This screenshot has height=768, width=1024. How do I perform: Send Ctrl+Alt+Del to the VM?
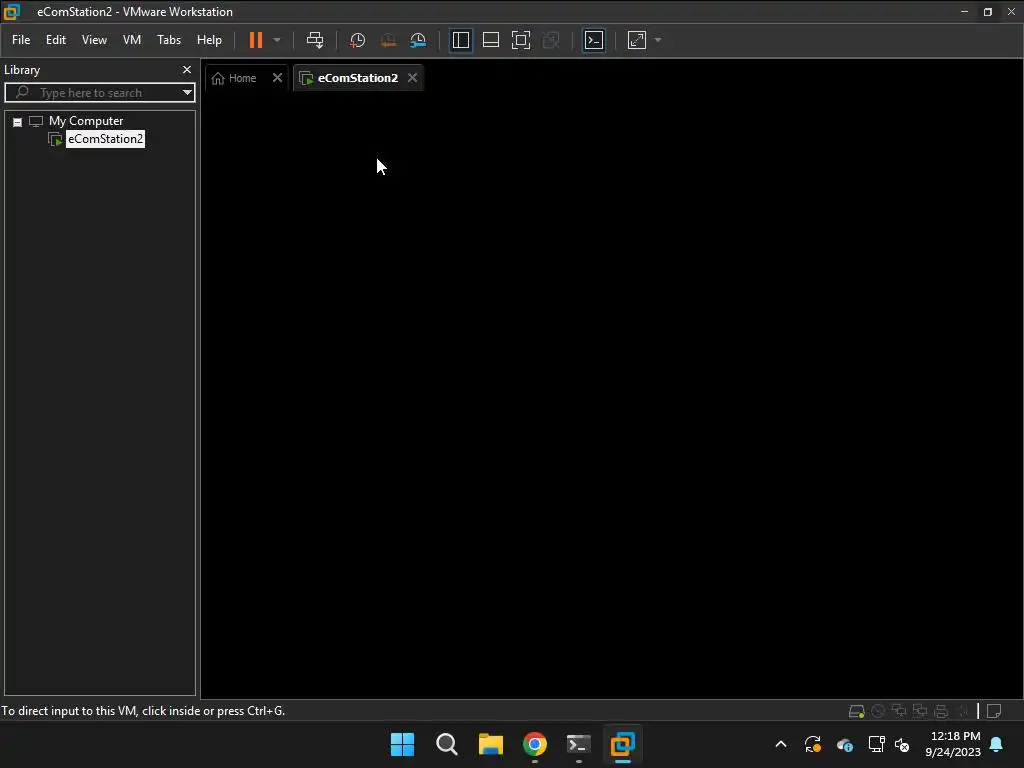pyautogui.click(x=315, y=40)
